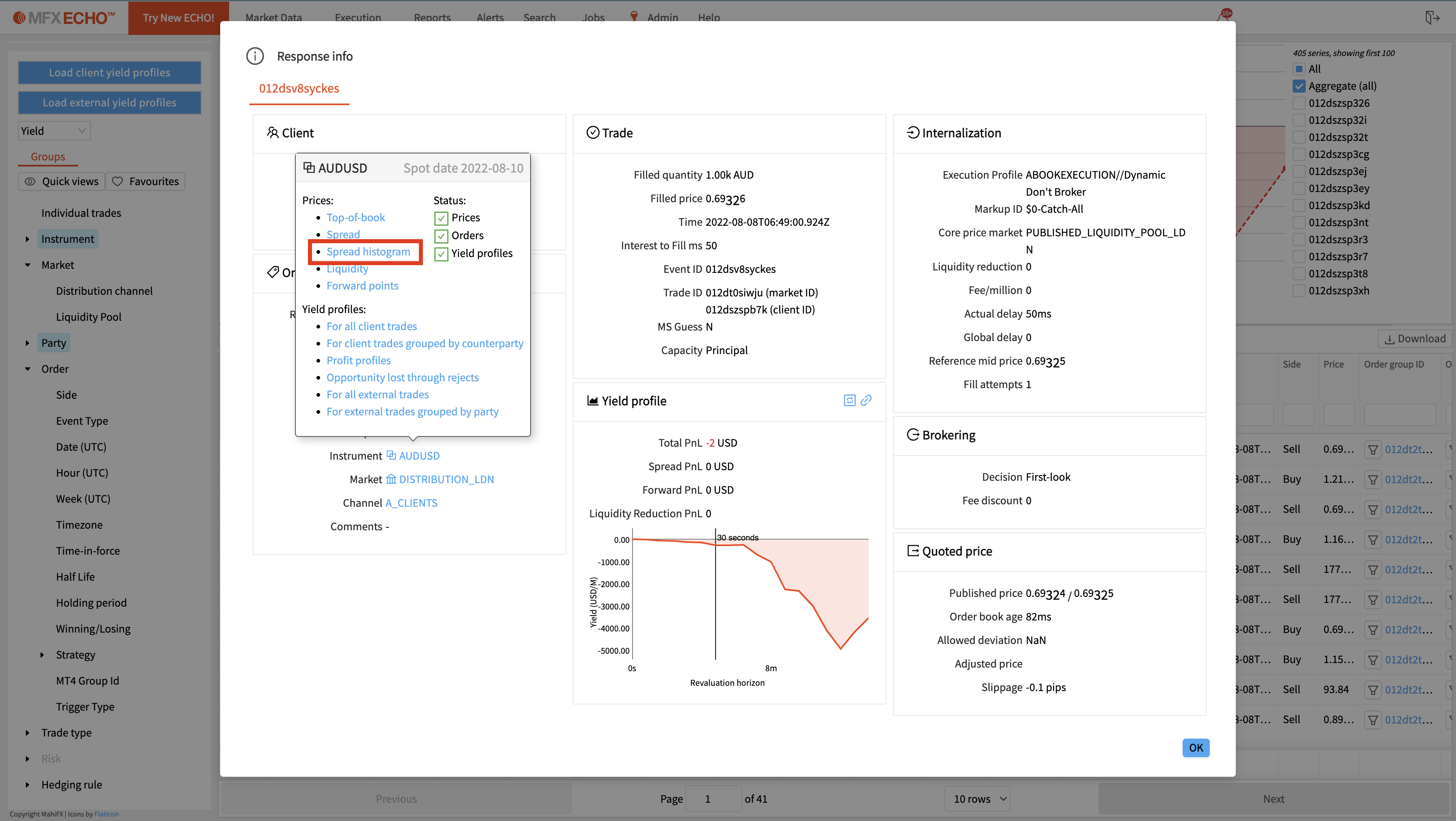Image resolution: width=1456 pixels, height=821 pixels.
Task: Click the Trade panel checkmark icon
Action: point(593,133)
